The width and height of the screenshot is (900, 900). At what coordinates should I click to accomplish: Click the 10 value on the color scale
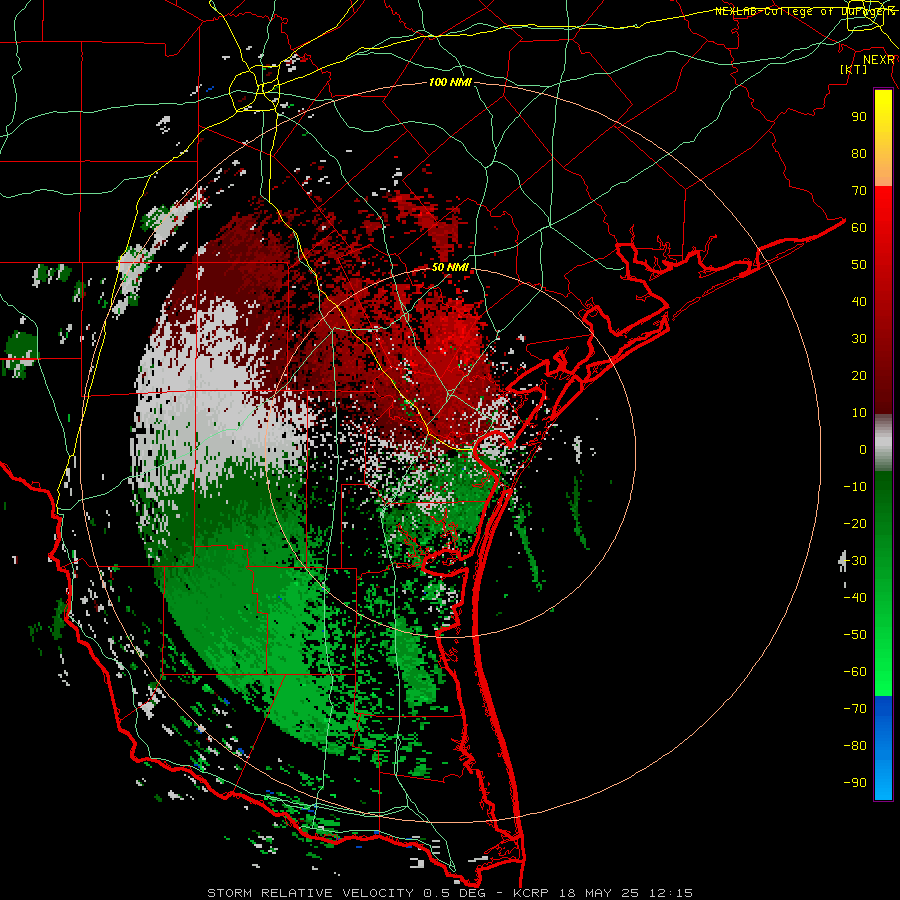coord(859,413)
